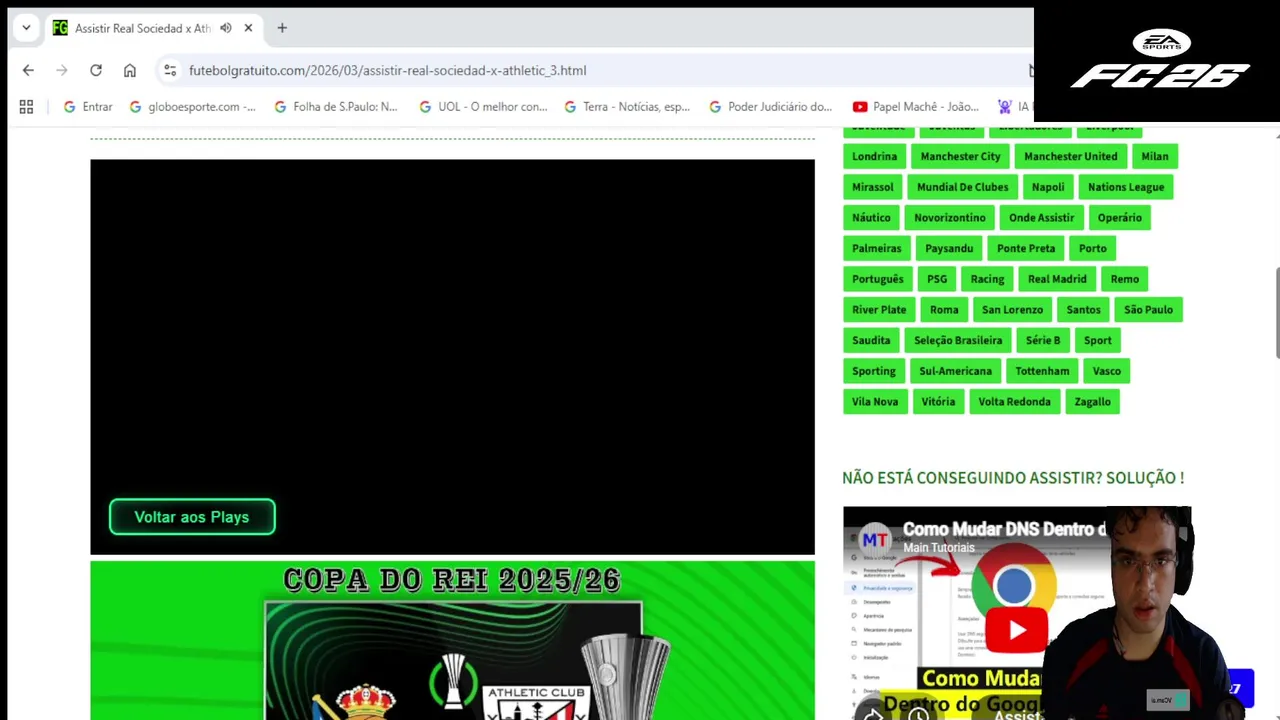Open a new tab with plus button
This screenshot has height=720, width=1280.
coord(282,28)
